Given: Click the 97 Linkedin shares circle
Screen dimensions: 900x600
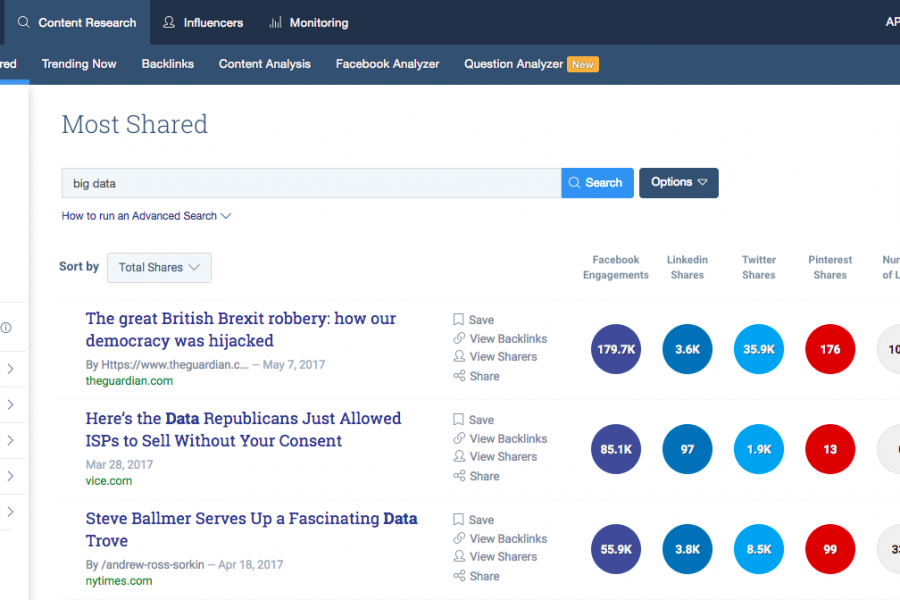Looking at the screenshot, I should click(x=687, y=449).
